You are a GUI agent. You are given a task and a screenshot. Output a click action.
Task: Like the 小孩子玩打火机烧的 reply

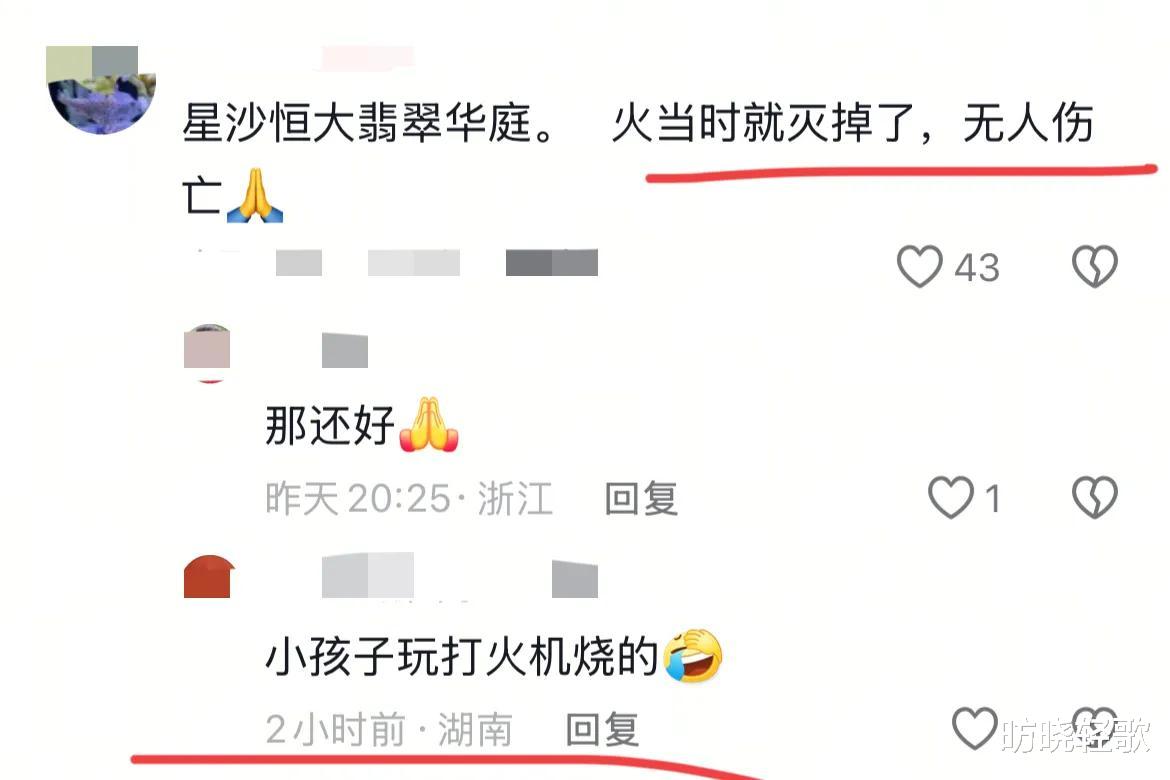(x=975, y=728)
